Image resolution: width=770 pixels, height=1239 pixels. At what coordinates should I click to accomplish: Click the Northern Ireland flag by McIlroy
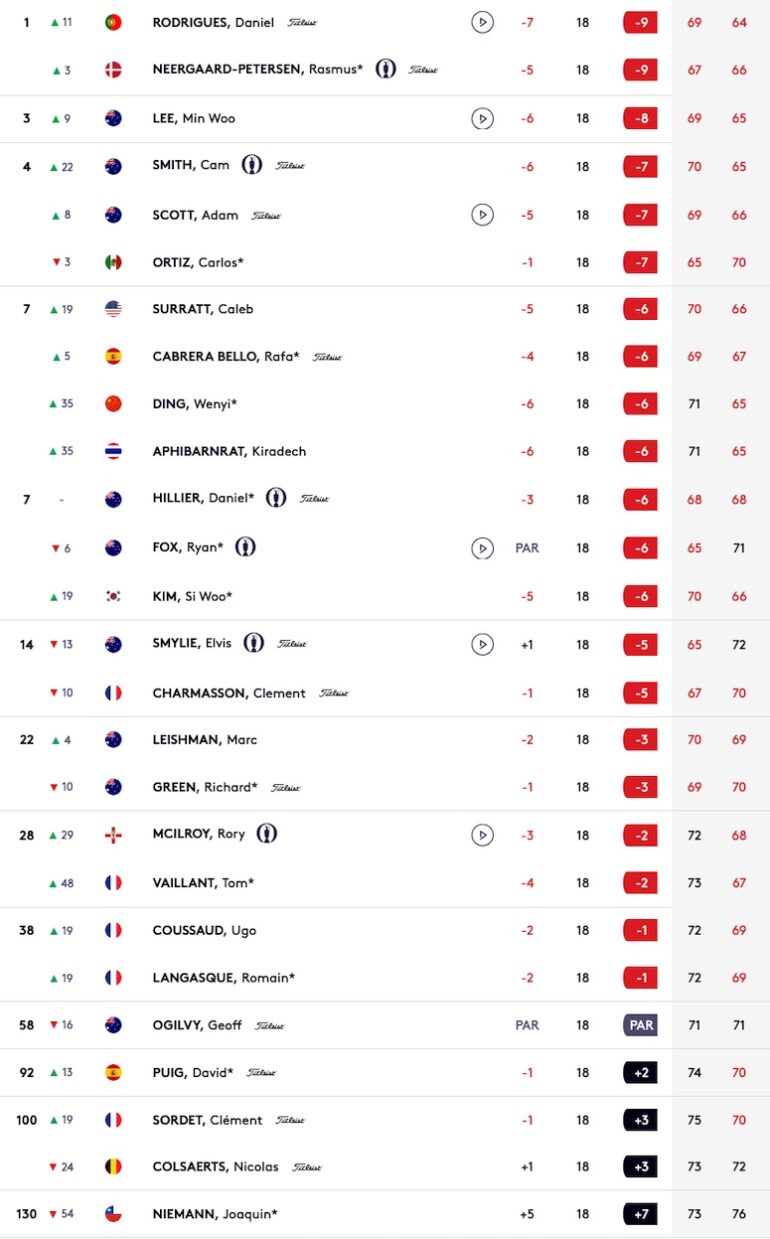[113, 835]
